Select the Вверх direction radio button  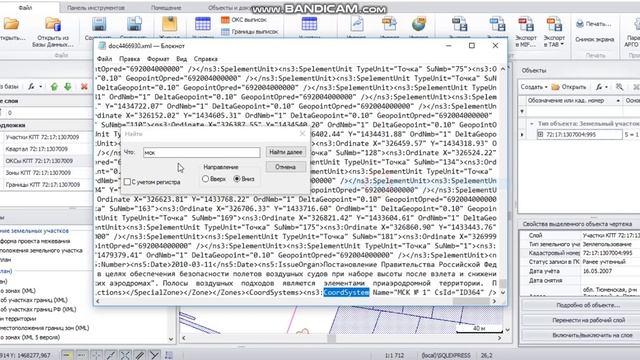click(205, 179)
